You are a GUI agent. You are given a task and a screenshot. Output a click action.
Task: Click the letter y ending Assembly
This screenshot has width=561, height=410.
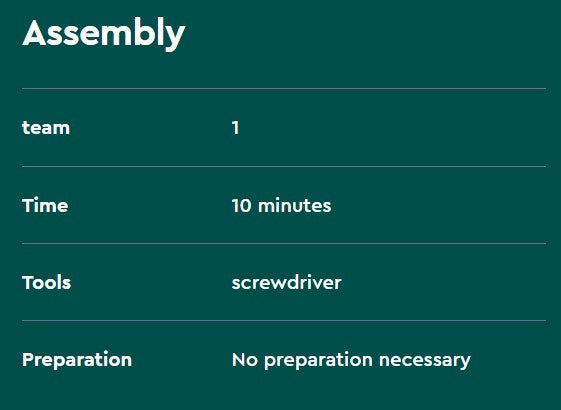(175, 38)
